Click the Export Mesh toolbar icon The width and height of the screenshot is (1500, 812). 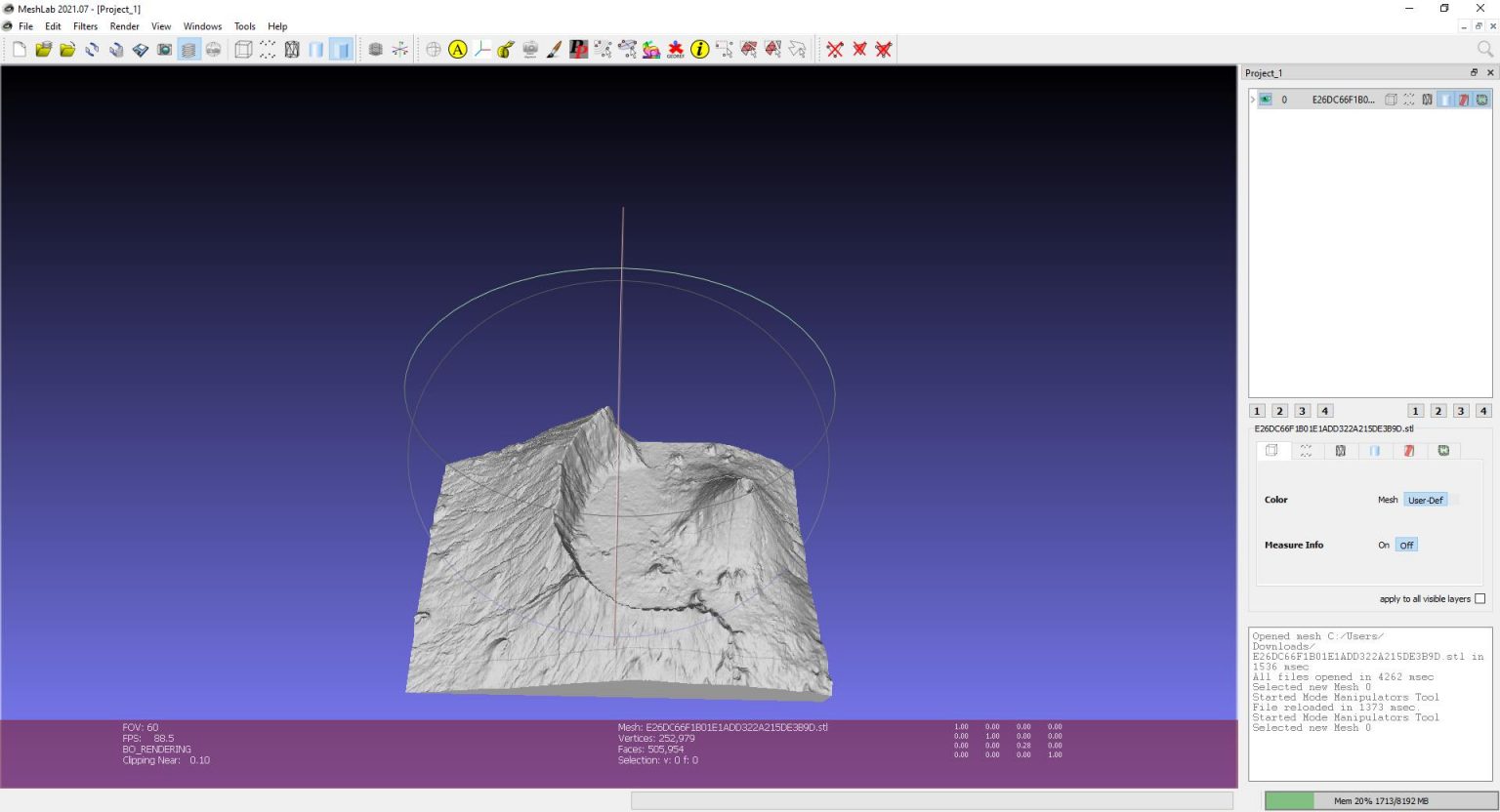[141, 49]
